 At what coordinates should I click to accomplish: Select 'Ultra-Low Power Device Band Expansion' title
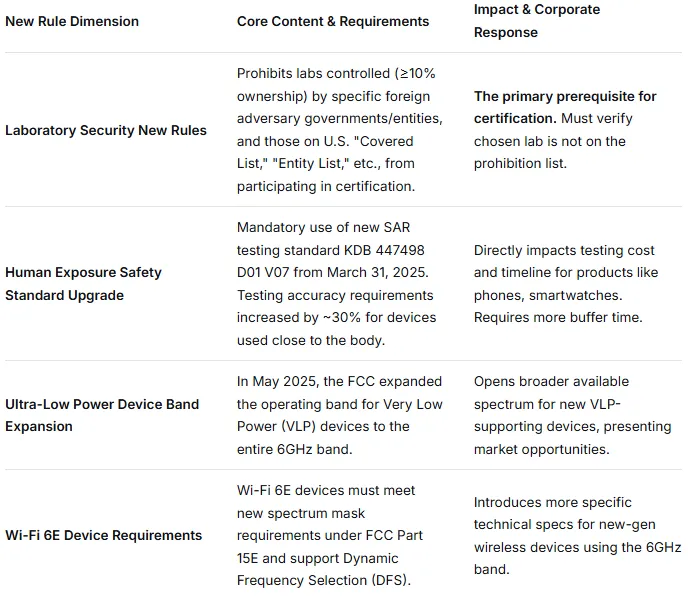click(x=102, y=415)
